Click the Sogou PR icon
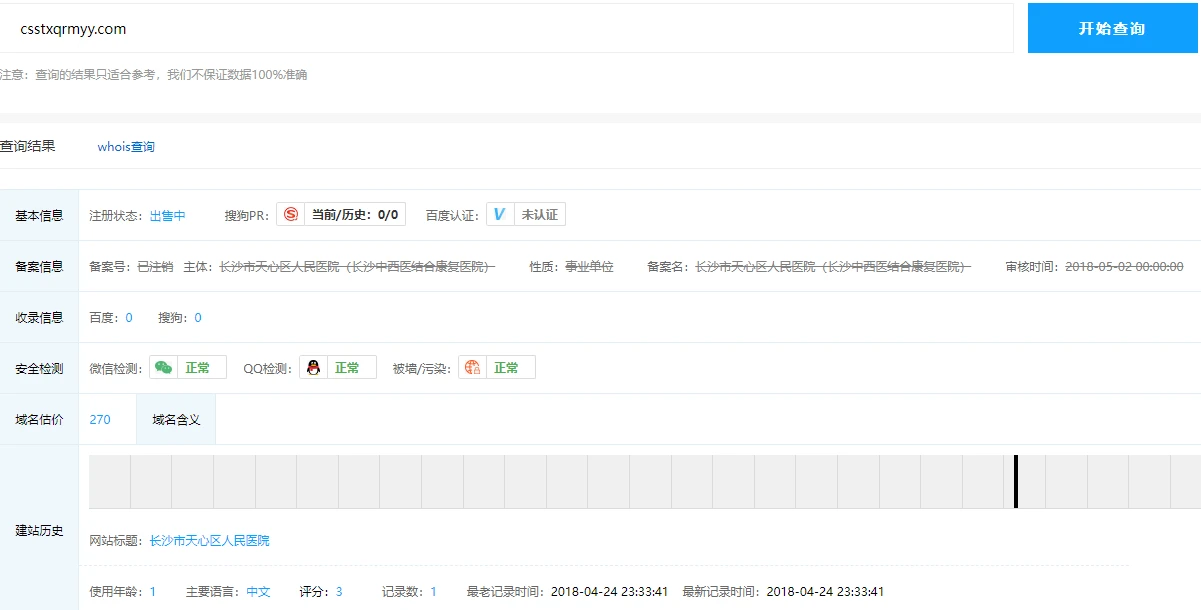This screenshot has width=1201, height=610. pos(291,214)
